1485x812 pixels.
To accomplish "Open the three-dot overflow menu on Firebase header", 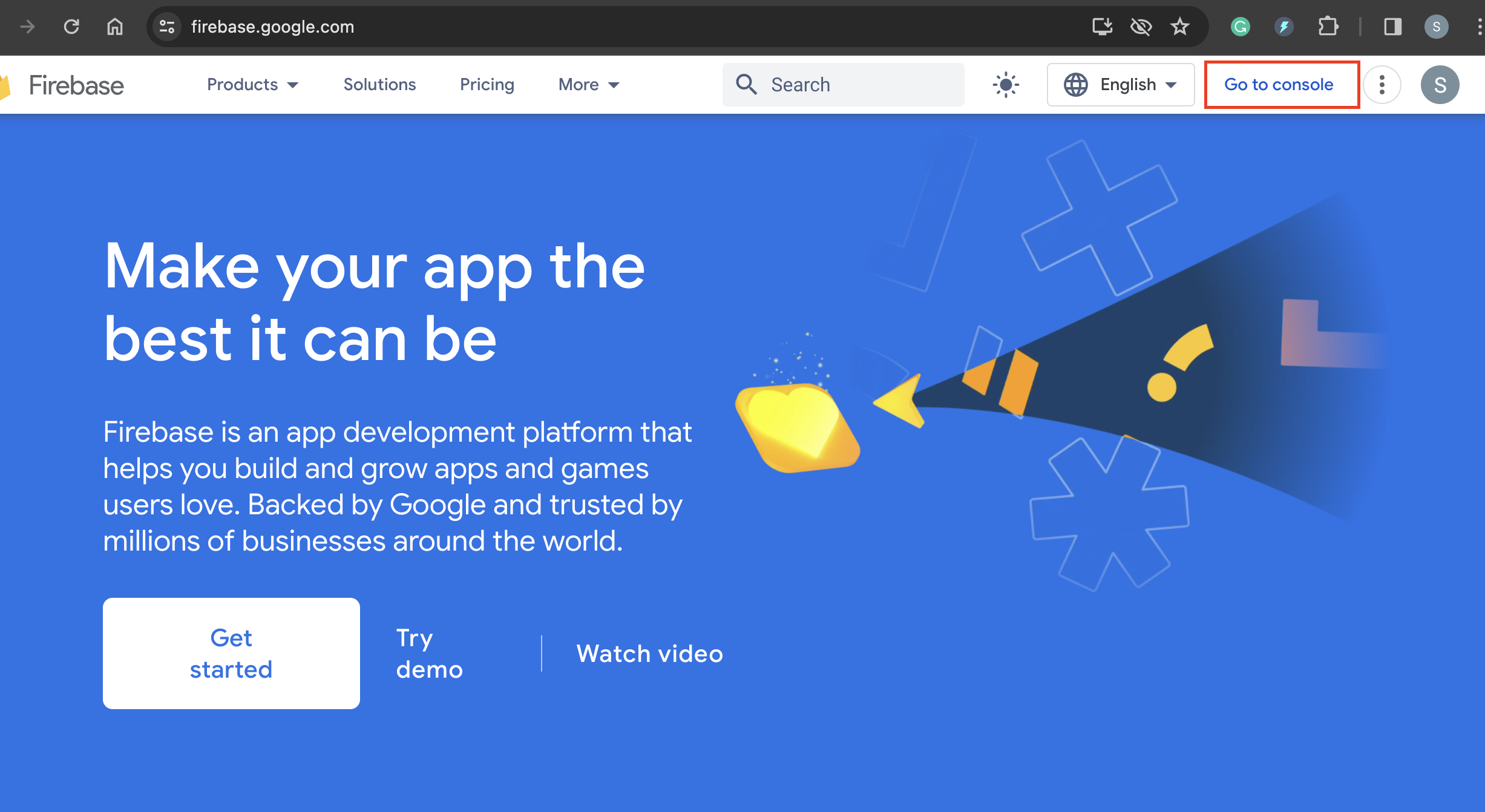I will pyautogui.click(x=1382, y=85).
